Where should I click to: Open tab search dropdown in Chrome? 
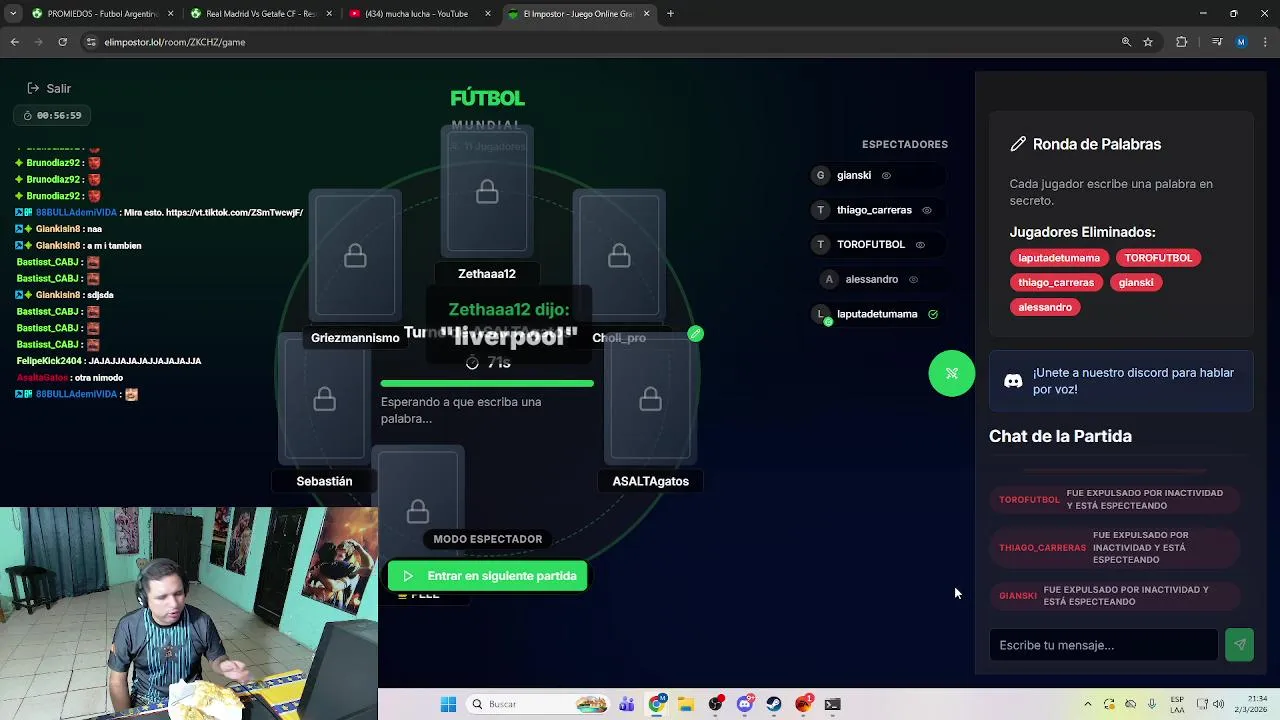tap(13, 13)
